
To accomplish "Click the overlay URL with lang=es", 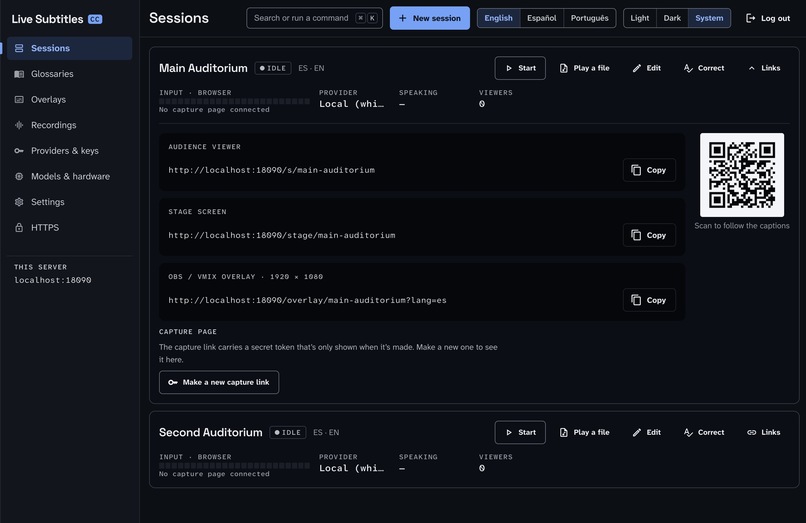I will click(307, 300).
